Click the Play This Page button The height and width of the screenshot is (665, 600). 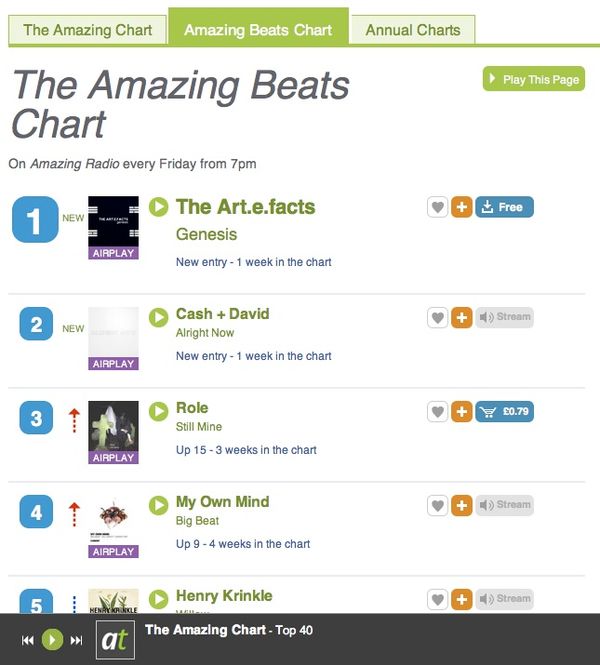(534, 79)
